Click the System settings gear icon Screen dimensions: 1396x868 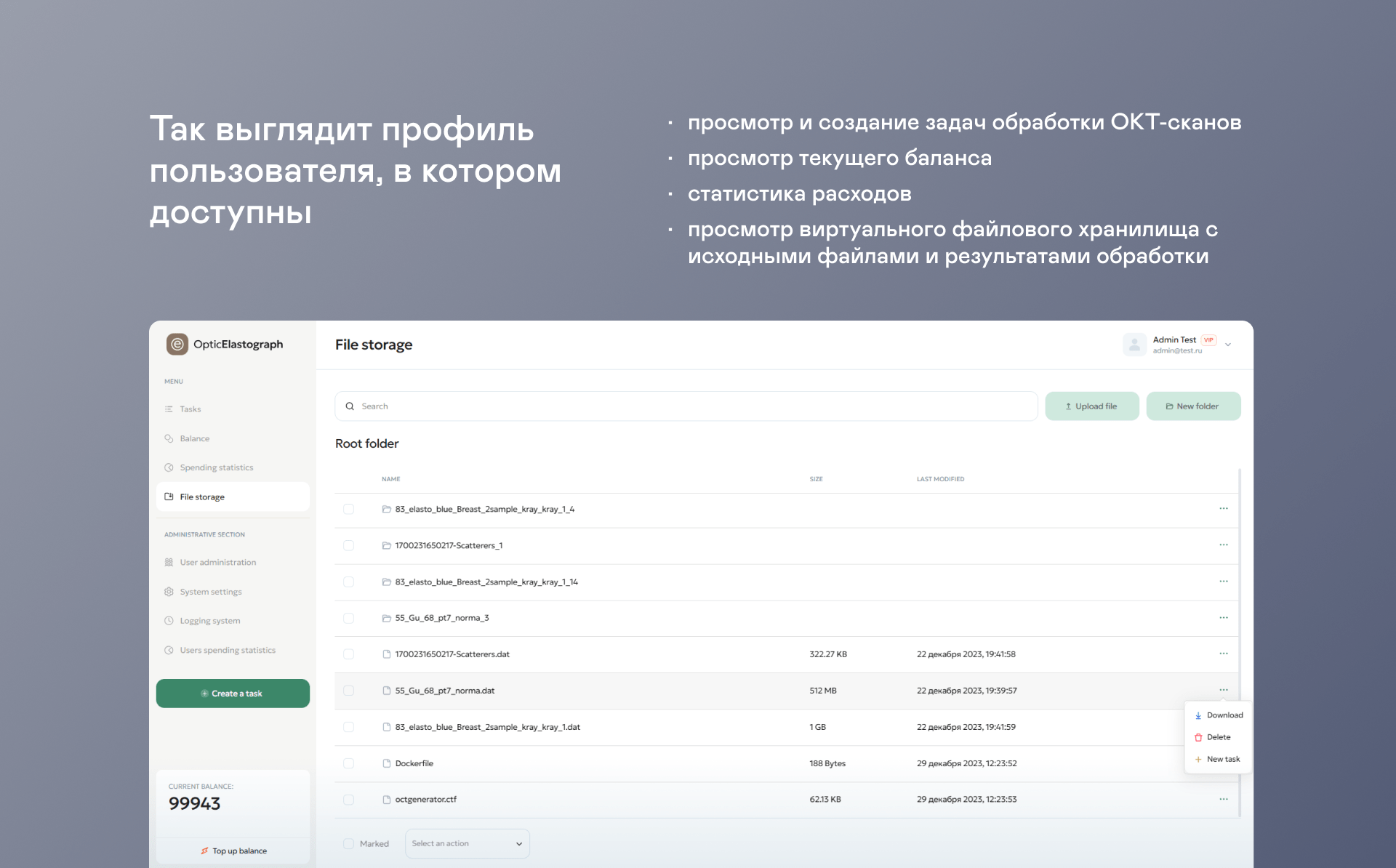click(169, 592)
